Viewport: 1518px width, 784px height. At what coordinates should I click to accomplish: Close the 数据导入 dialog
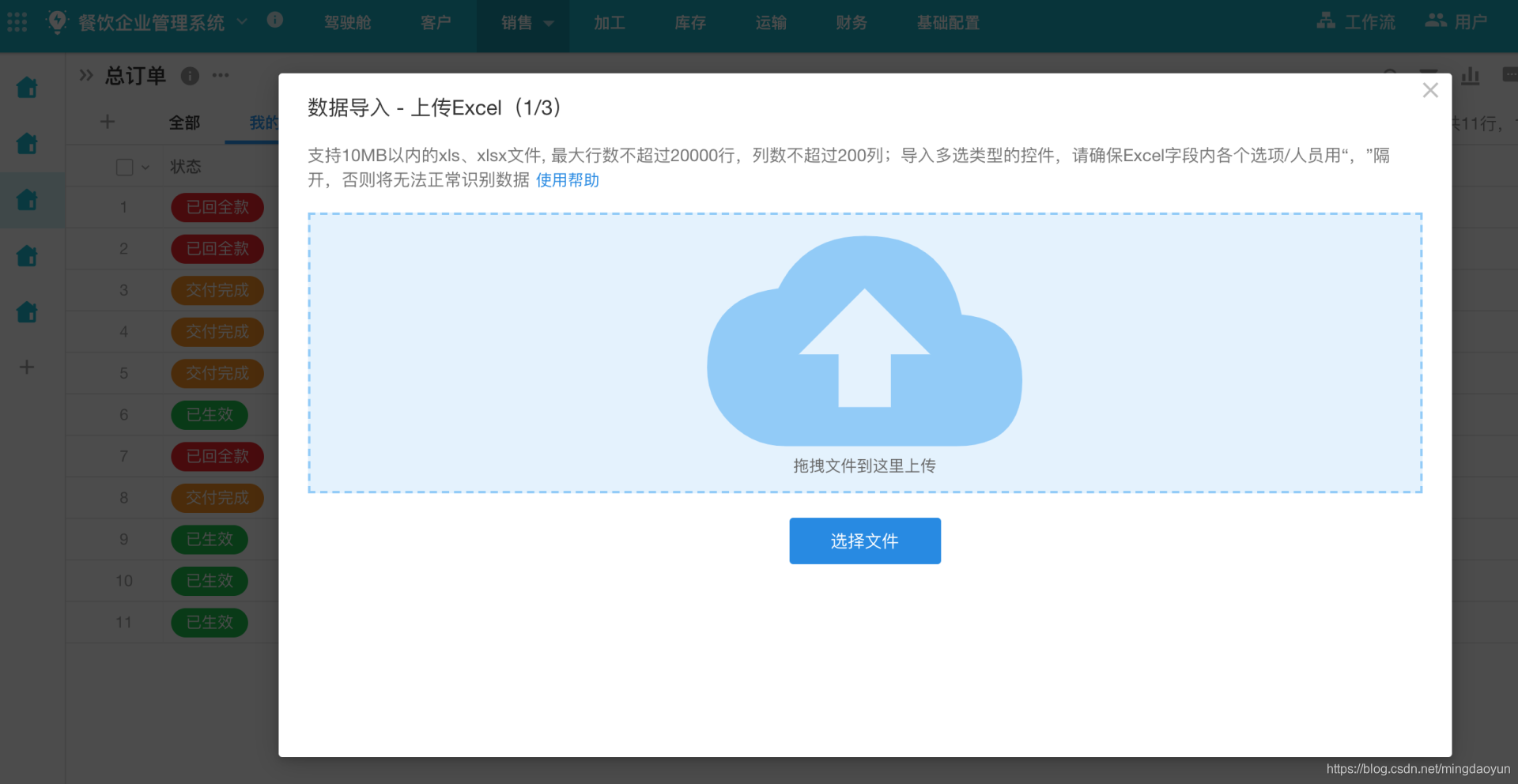click(1430, 90)
